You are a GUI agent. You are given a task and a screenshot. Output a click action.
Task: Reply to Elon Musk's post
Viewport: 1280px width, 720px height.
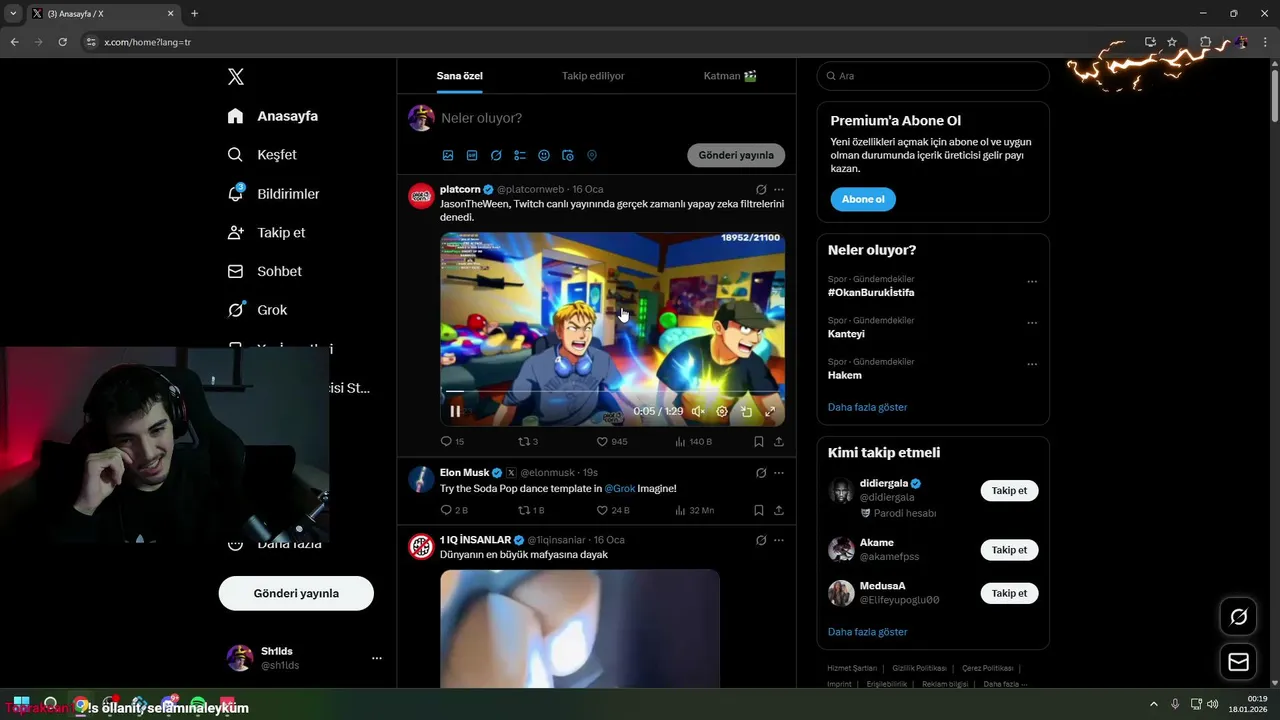454,511
